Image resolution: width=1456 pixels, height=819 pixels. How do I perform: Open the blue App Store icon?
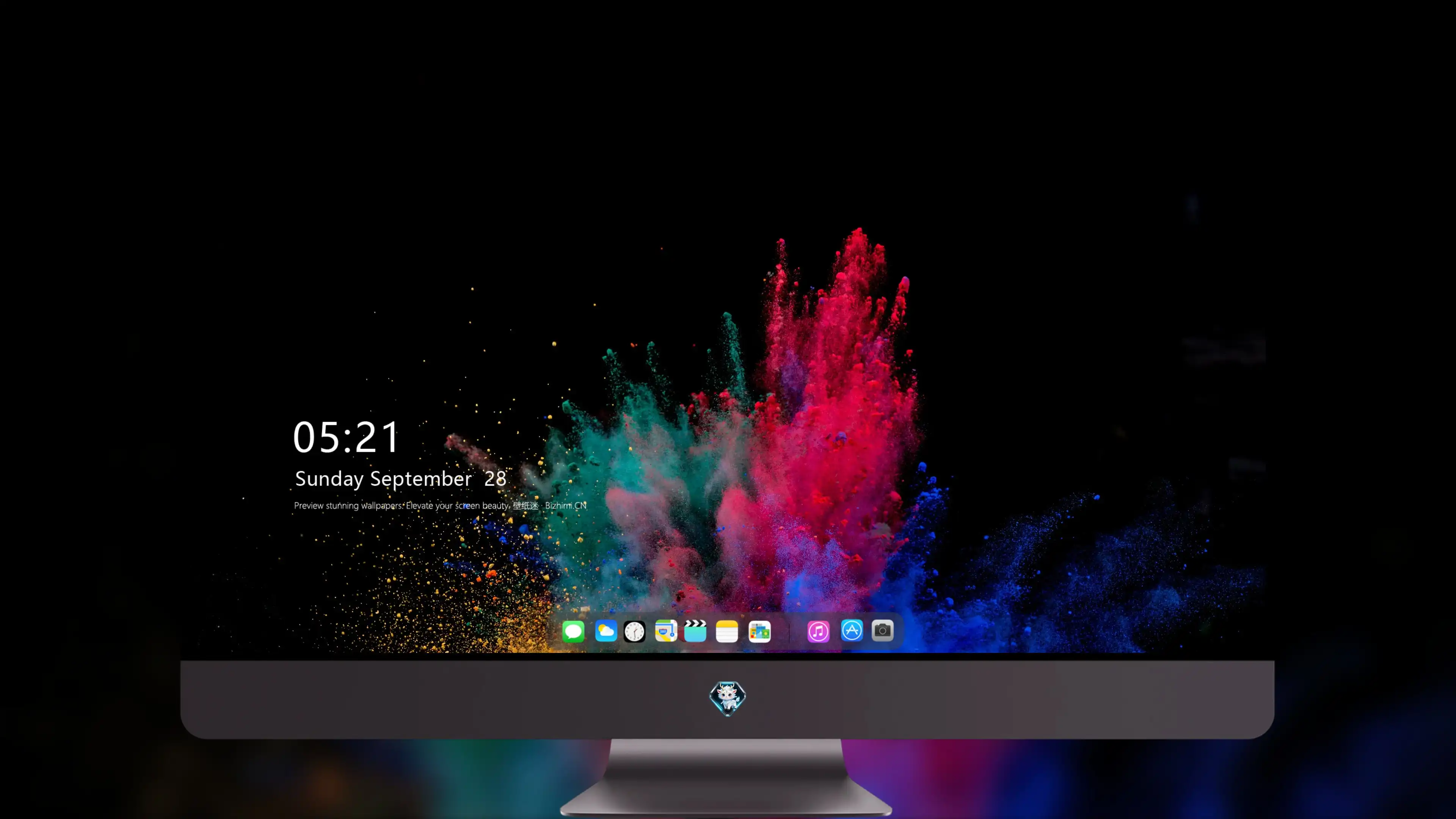point(852,630)
